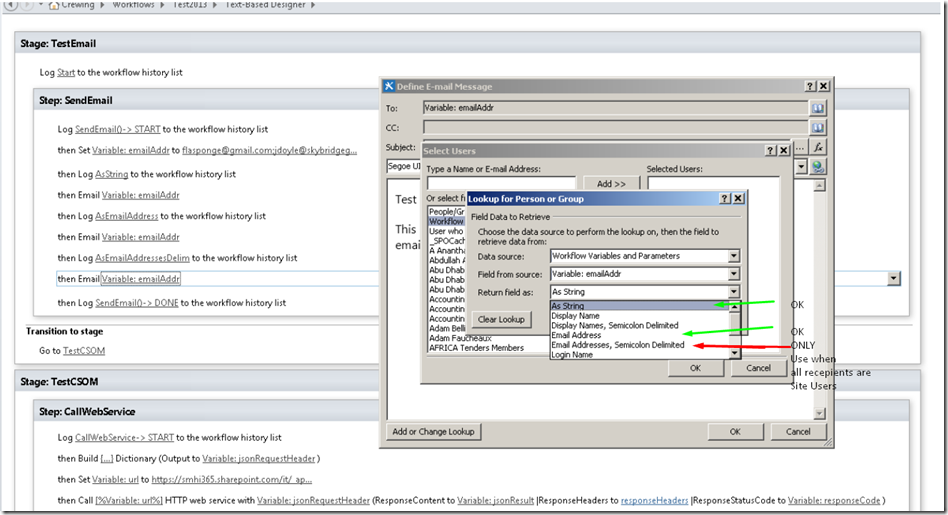The height and width of the screenshot is (515, 948).
Task: Select 'As String' in the return list
Action: click(640, 306)
